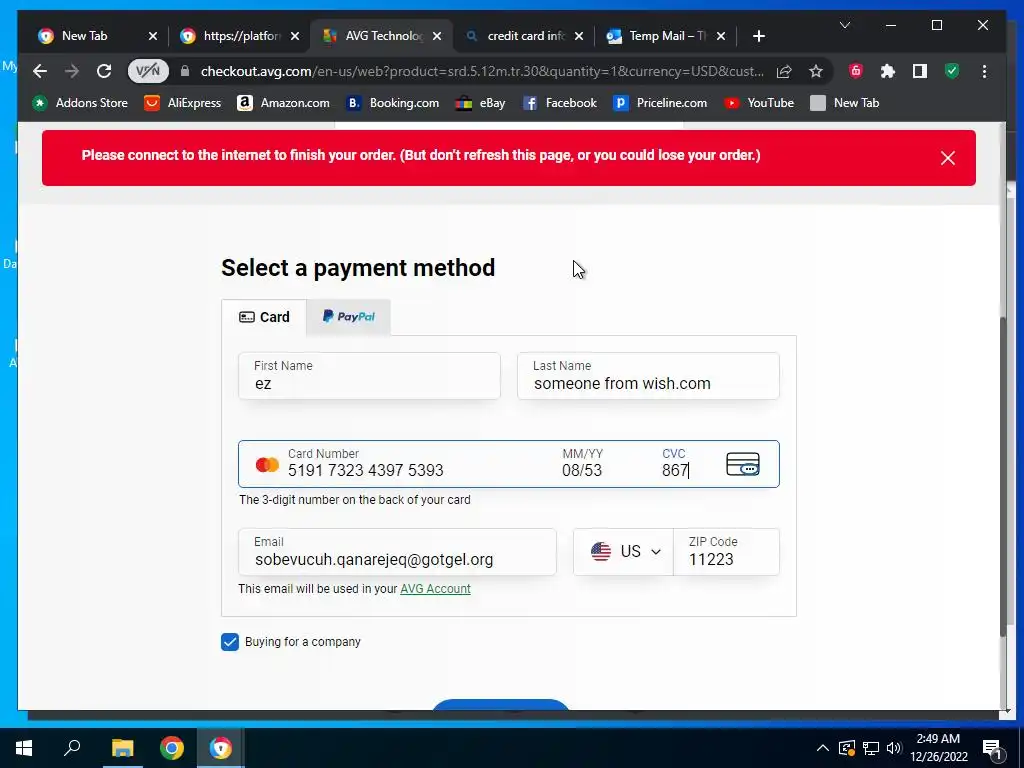Select the Card payment tab
Image resolution: width=1024 pixels, height=768 pixels.
pyautogui.click(x=264, y=317)
